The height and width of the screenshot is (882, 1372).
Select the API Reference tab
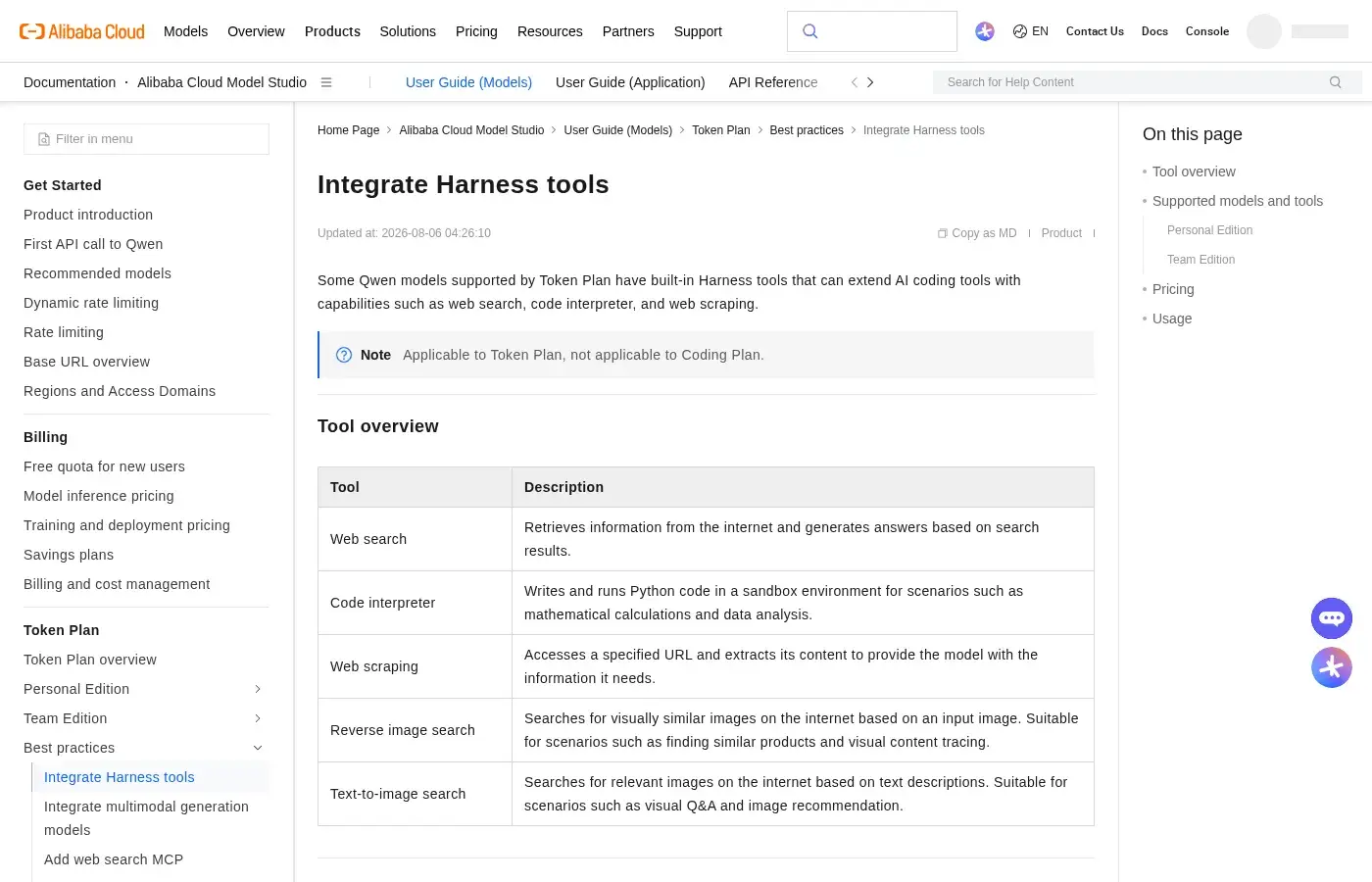(773, 82)
